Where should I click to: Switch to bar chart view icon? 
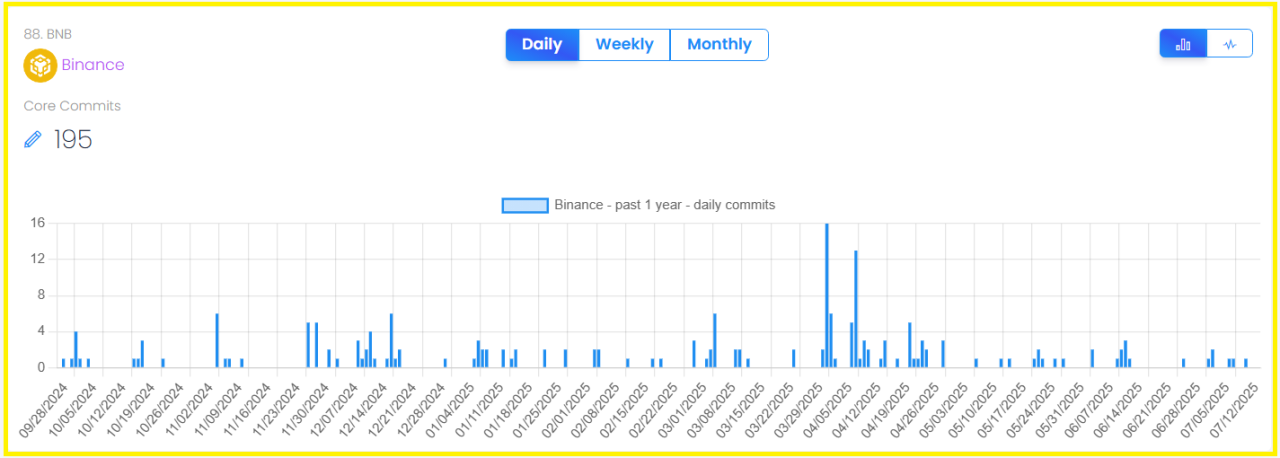(1183, 44)
